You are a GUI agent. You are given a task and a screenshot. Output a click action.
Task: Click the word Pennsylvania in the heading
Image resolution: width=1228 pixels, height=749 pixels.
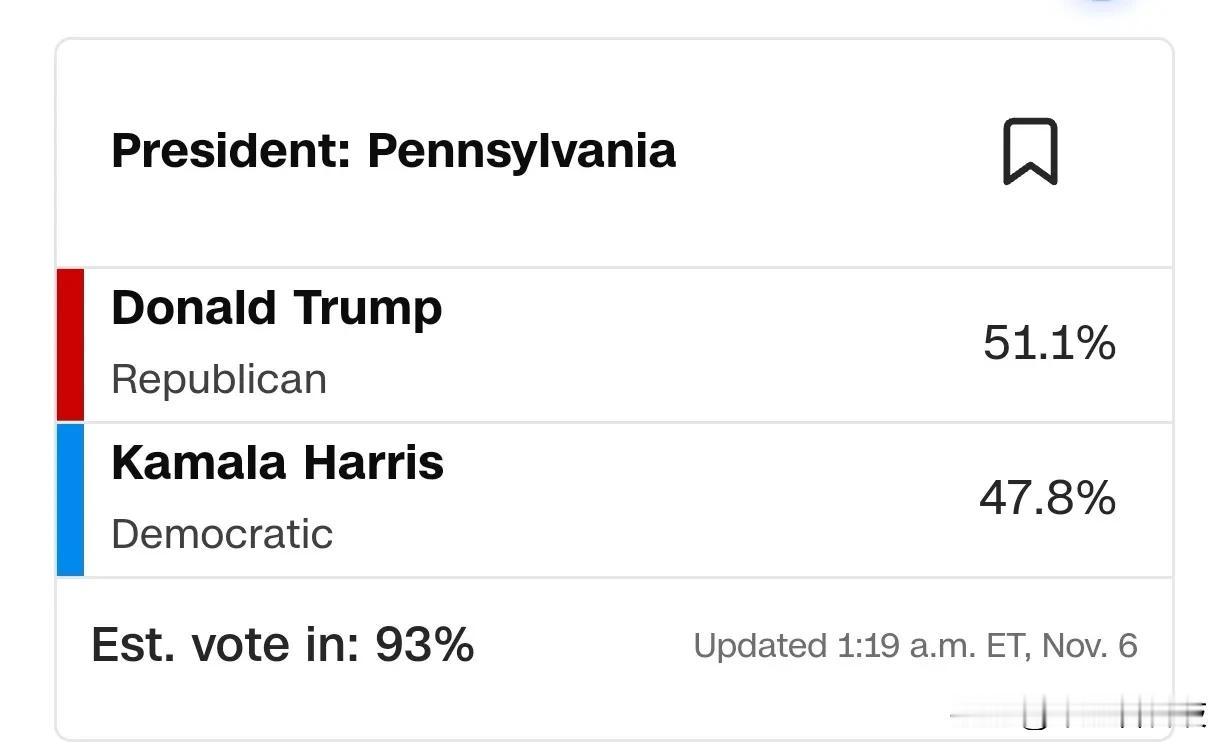point(522,153)
